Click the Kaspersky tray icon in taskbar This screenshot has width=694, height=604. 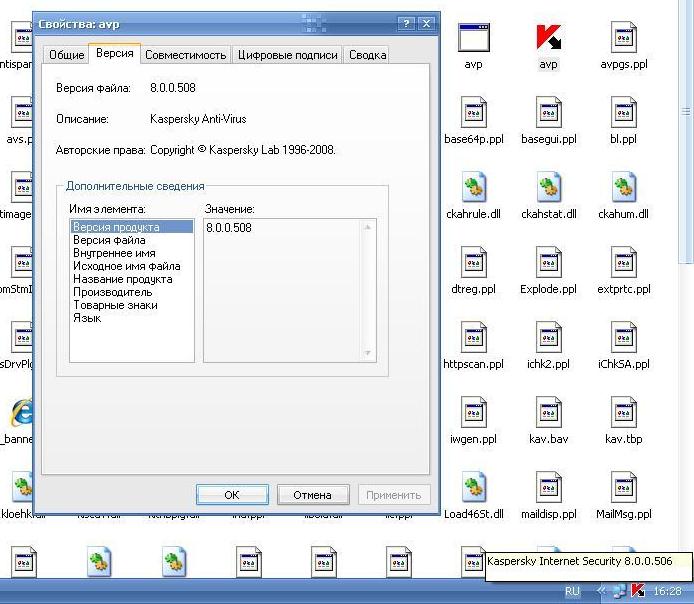[x=638, y=591]
